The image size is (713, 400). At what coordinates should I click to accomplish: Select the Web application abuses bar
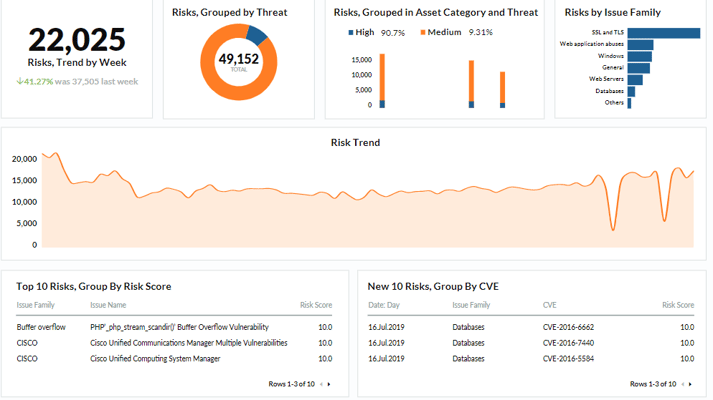click(x=640, y=45)
